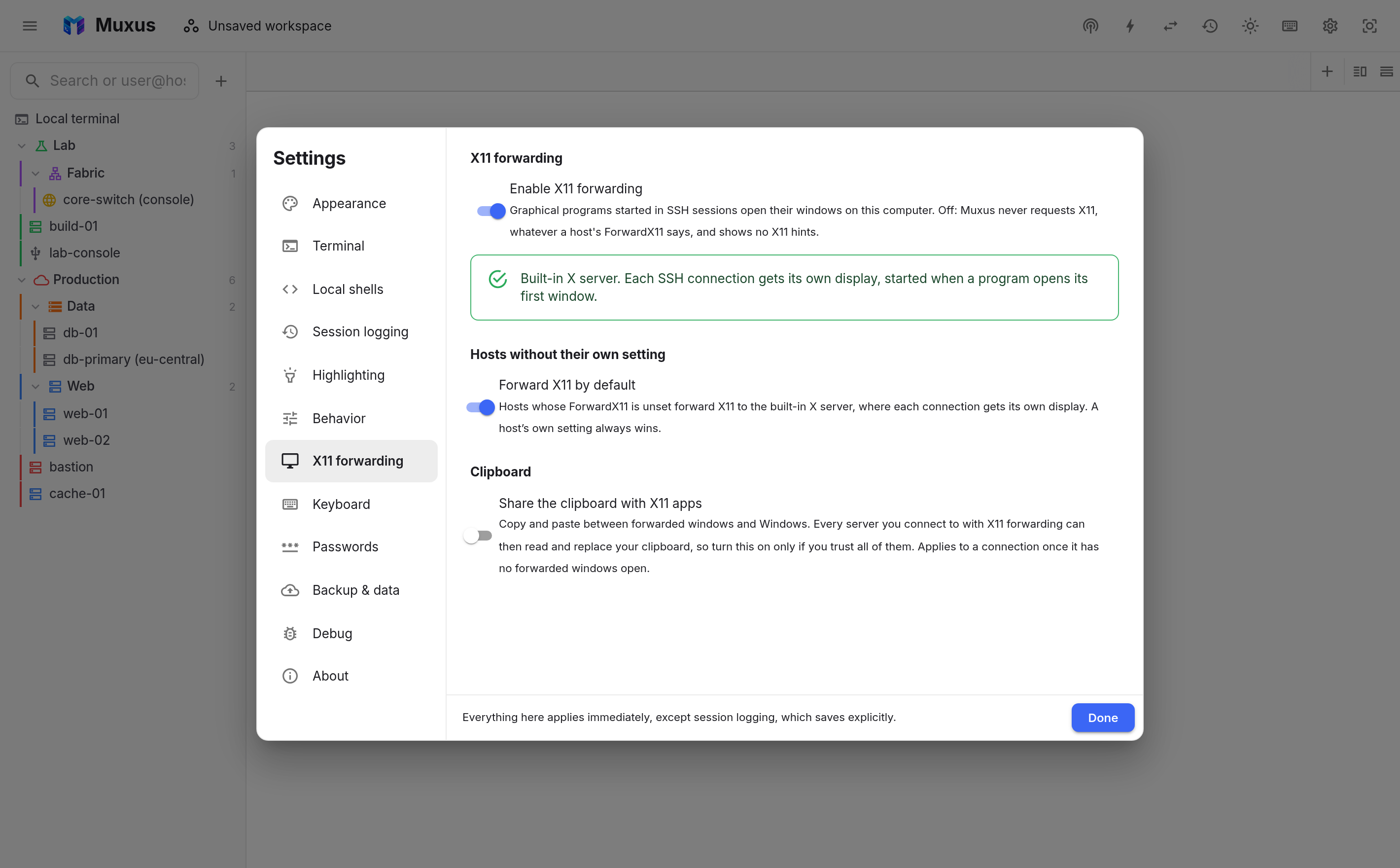Viewport: 1400px width, 868px height.
Task: Select db-primary (eu-central) host
Action: point(134,360)
